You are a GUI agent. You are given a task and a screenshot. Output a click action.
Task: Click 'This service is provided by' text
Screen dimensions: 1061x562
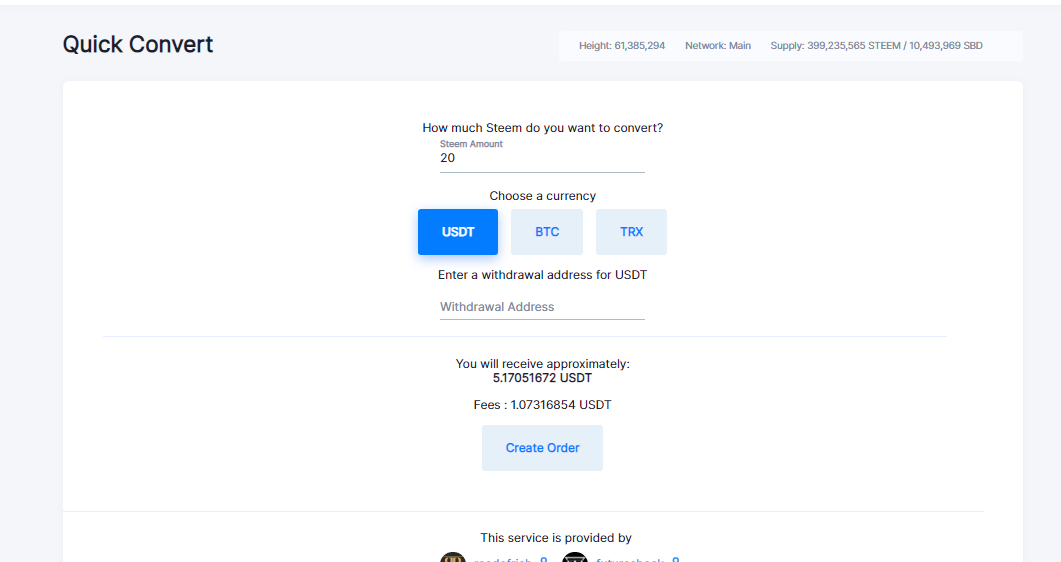click(556, 538)
